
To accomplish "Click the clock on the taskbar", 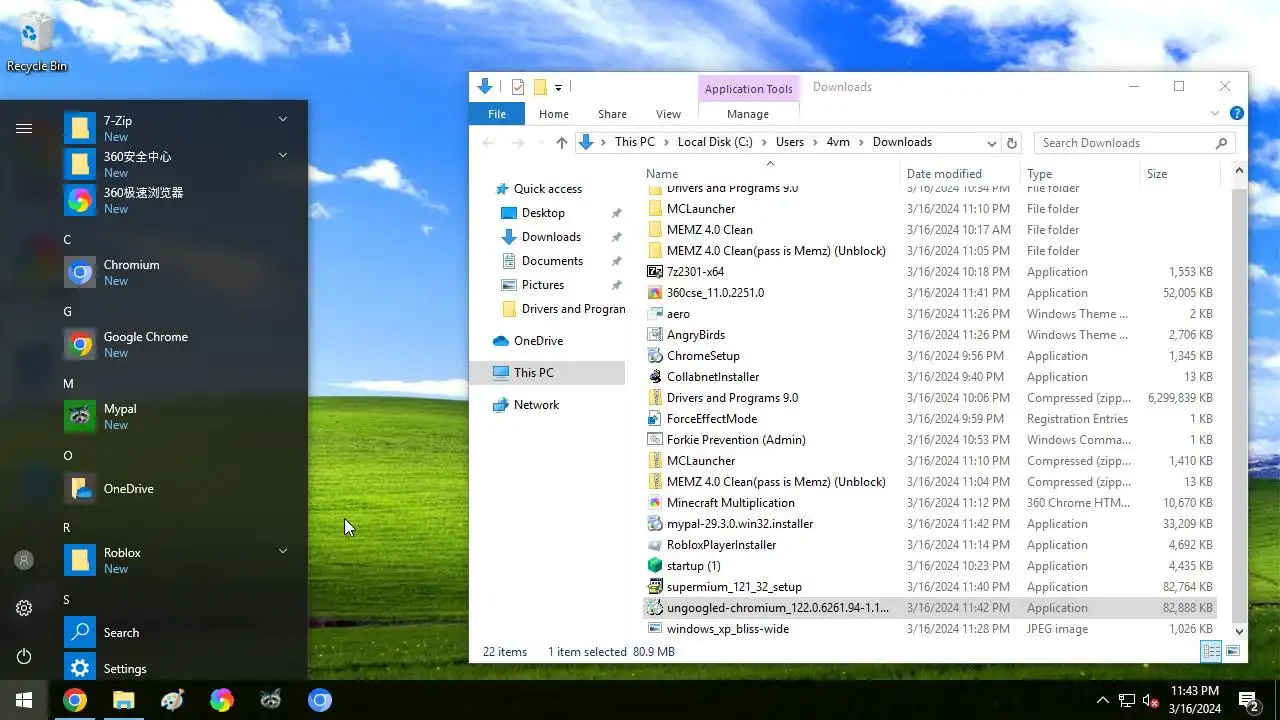I will pos(1195,700).
